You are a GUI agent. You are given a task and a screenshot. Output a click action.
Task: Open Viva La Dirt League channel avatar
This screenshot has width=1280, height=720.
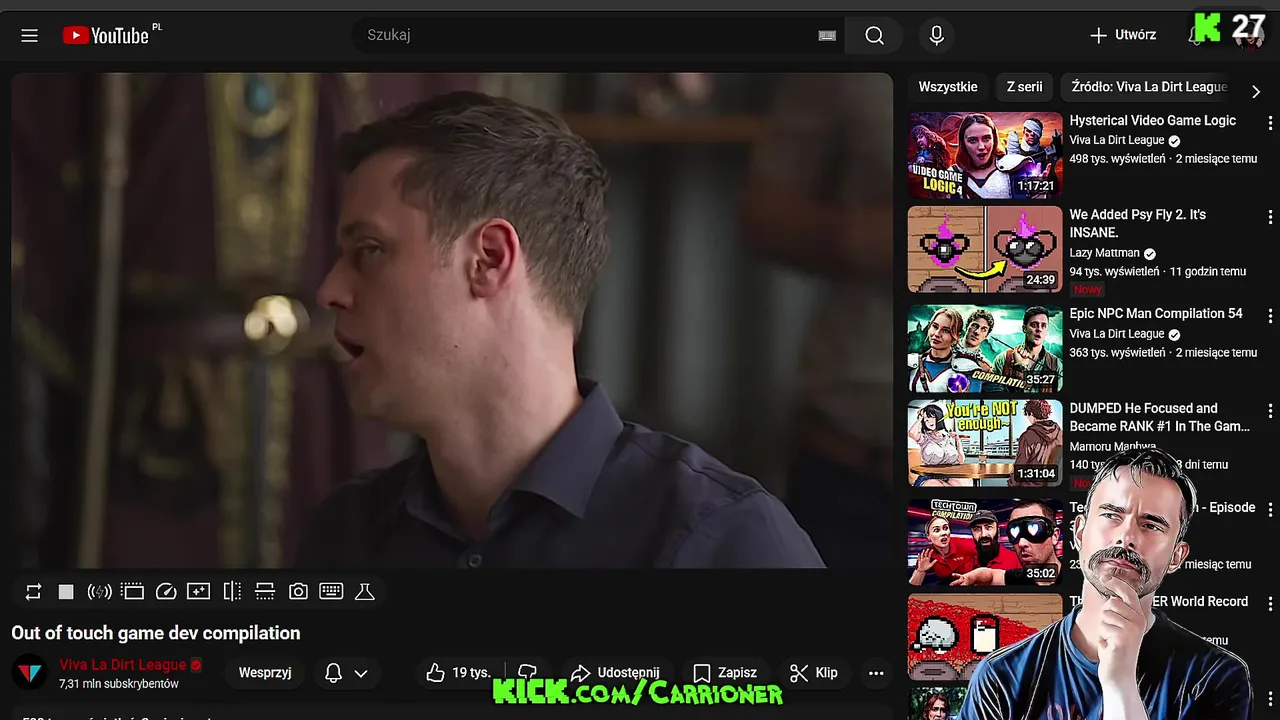[x=31, y=674]
